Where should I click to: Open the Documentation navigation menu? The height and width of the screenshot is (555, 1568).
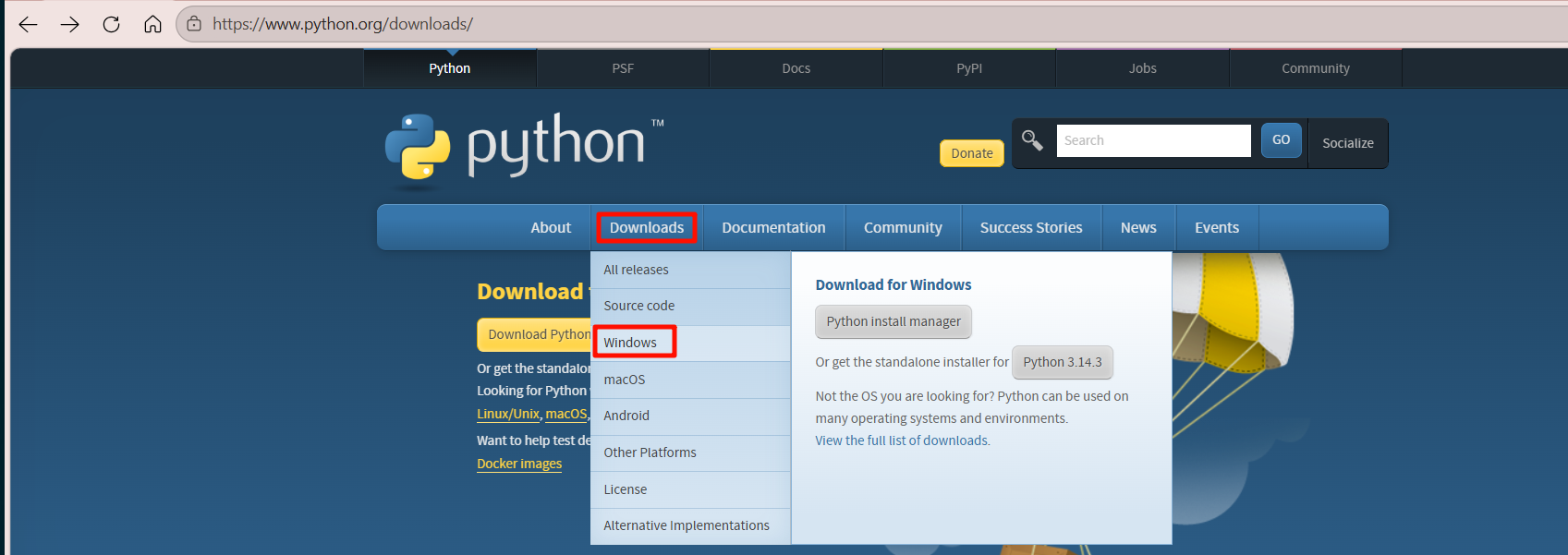tap(773, 227)
